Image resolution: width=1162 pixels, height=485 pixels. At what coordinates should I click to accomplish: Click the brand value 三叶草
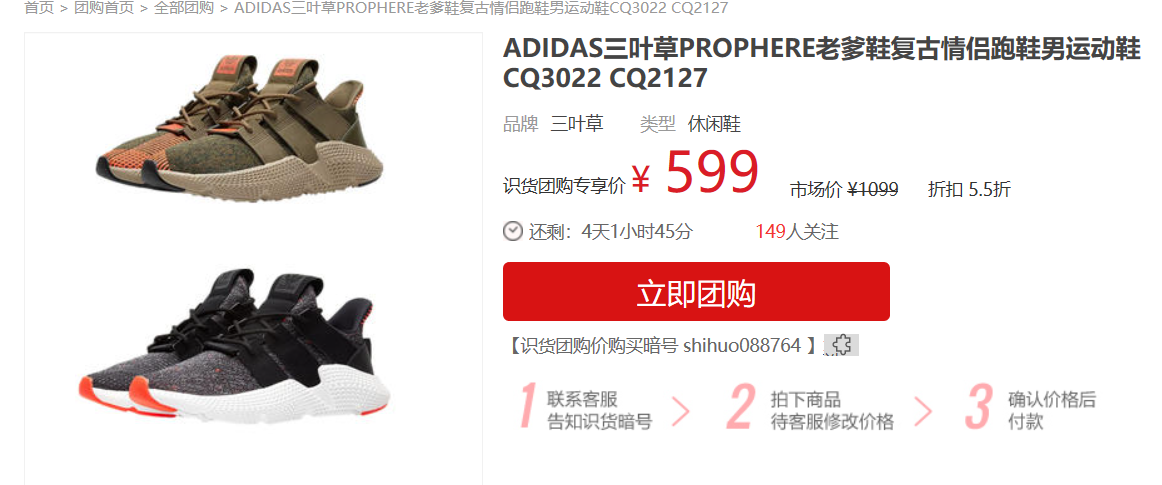pyautogui.click(x=577, y=124)
